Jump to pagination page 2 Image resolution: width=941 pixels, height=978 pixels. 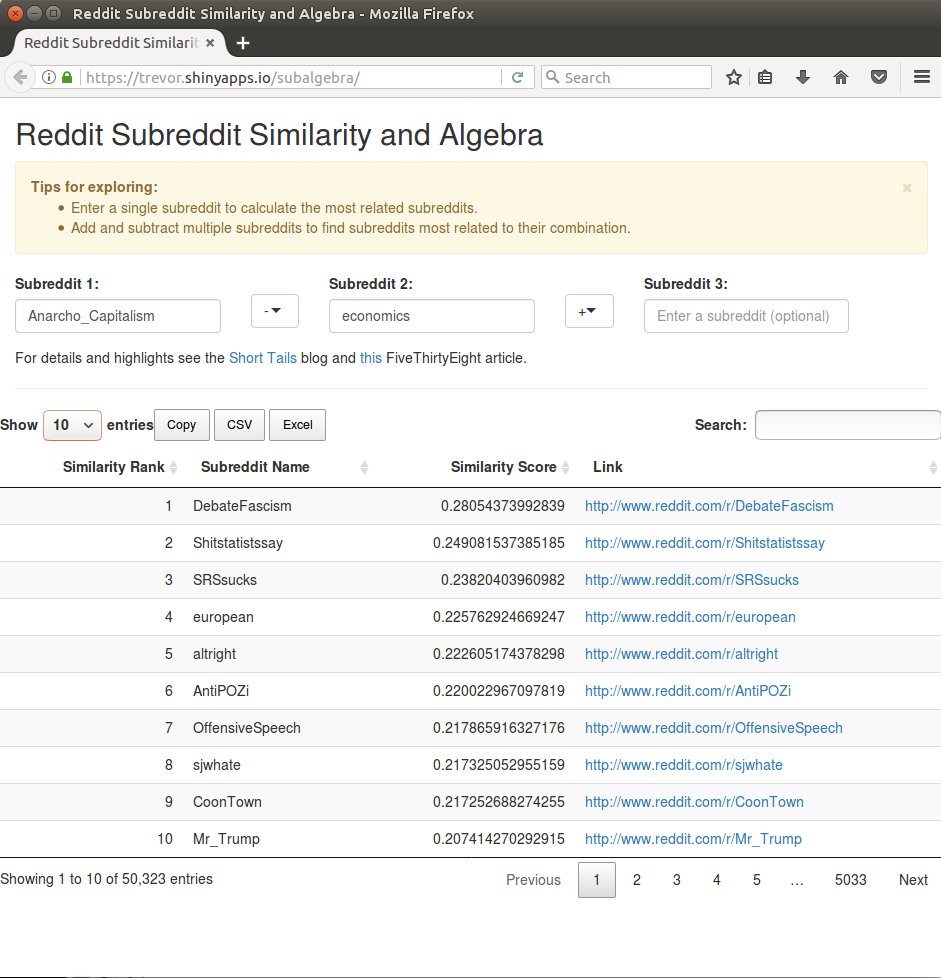[x=637, y=880]
